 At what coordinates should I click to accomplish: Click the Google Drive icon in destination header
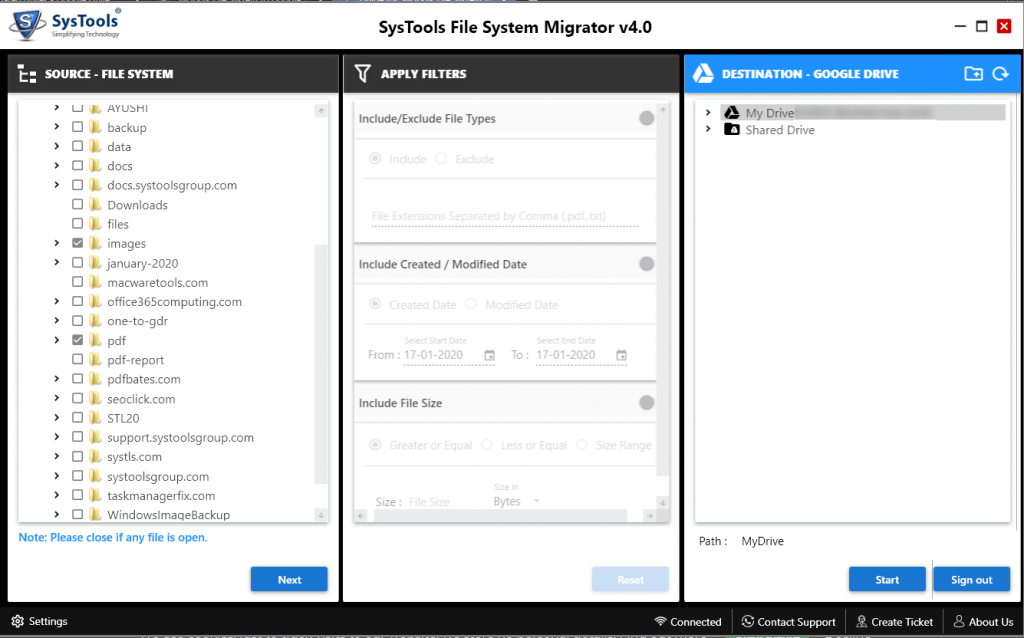(700, 73)
